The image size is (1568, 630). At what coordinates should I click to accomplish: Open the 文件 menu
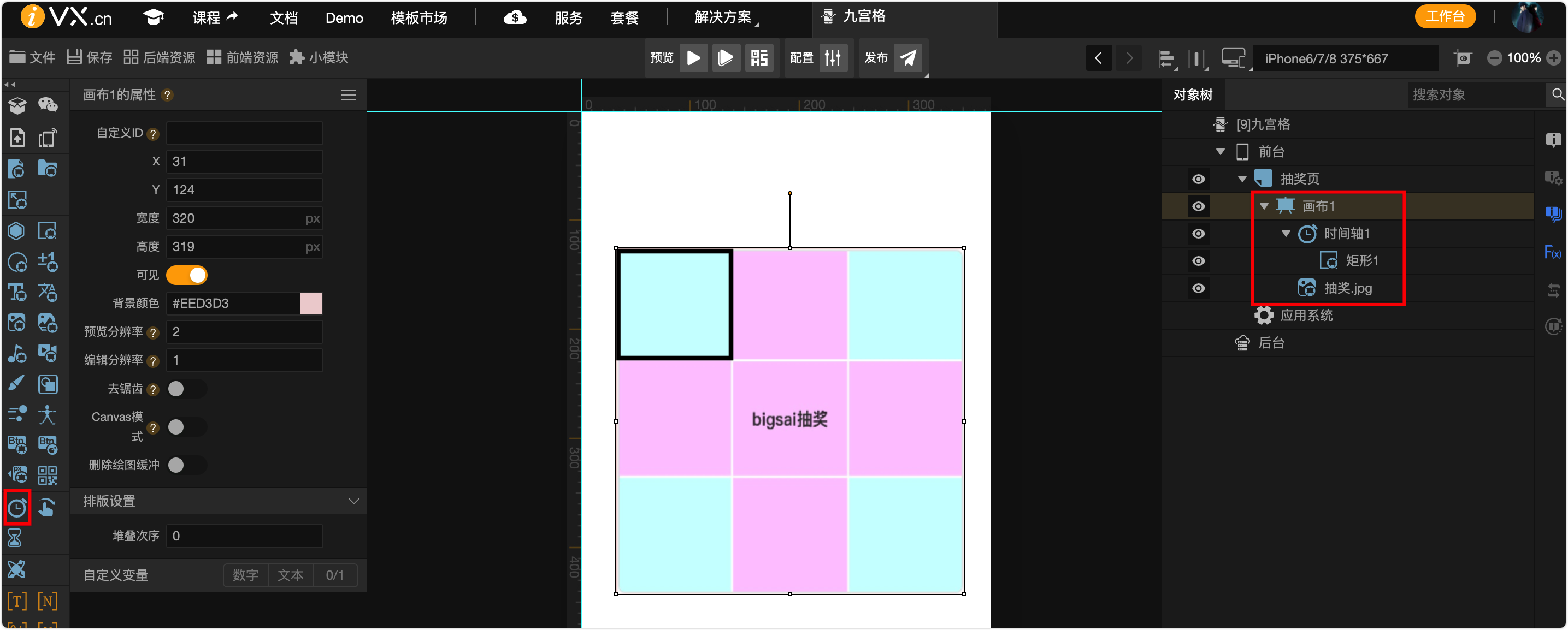coord(32,58)
